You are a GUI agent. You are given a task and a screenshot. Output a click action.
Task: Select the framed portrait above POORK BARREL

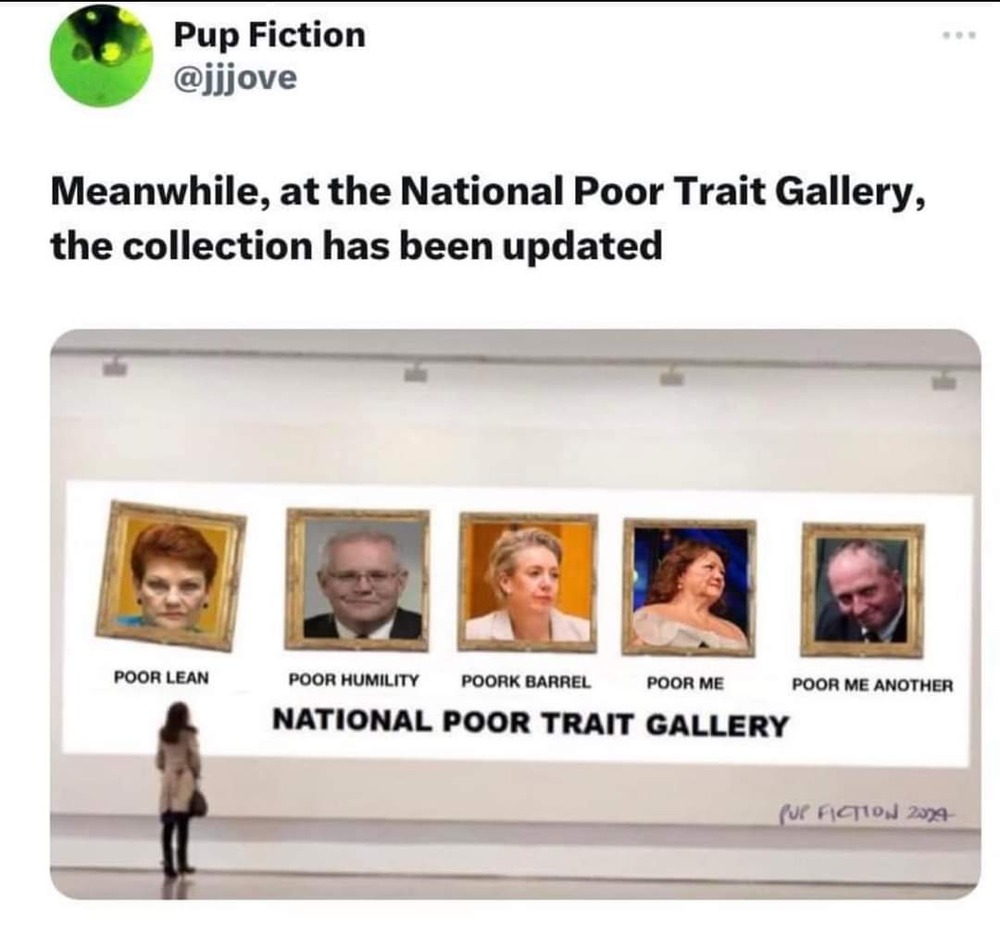point(528,582)
